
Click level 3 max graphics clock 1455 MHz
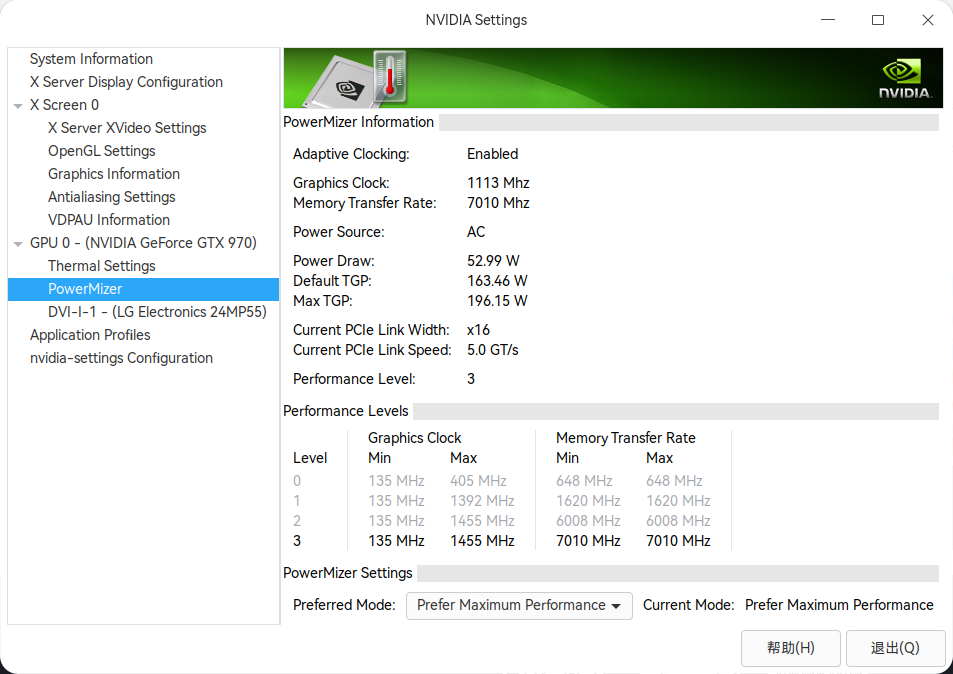[x=482, y=542]
